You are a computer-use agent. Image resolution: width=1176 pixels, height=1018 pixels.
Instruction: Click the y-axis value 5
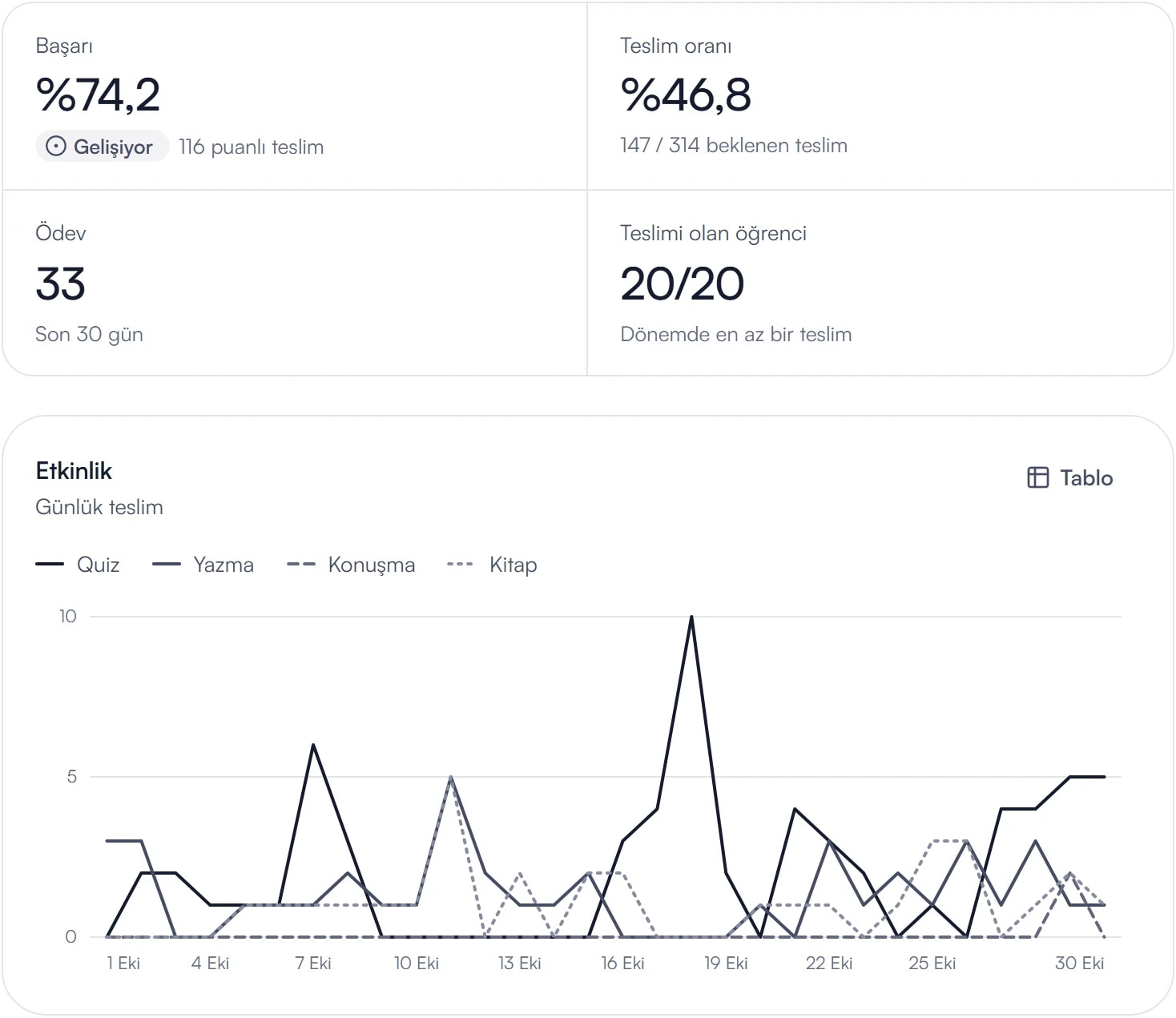(x=72, y=776)
